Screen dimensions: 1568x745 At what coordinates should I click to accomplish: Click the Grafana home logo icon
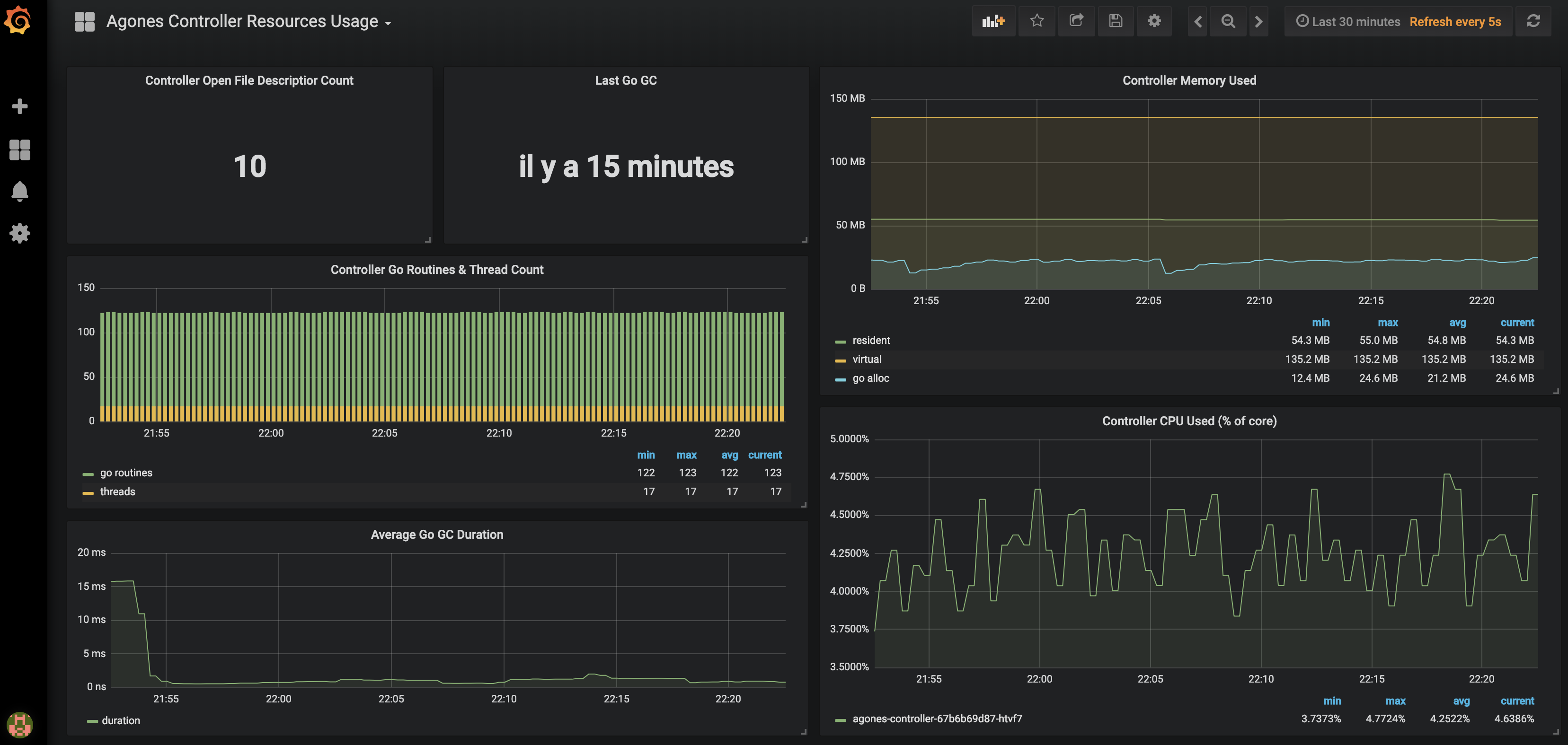(x=20, y=21)
